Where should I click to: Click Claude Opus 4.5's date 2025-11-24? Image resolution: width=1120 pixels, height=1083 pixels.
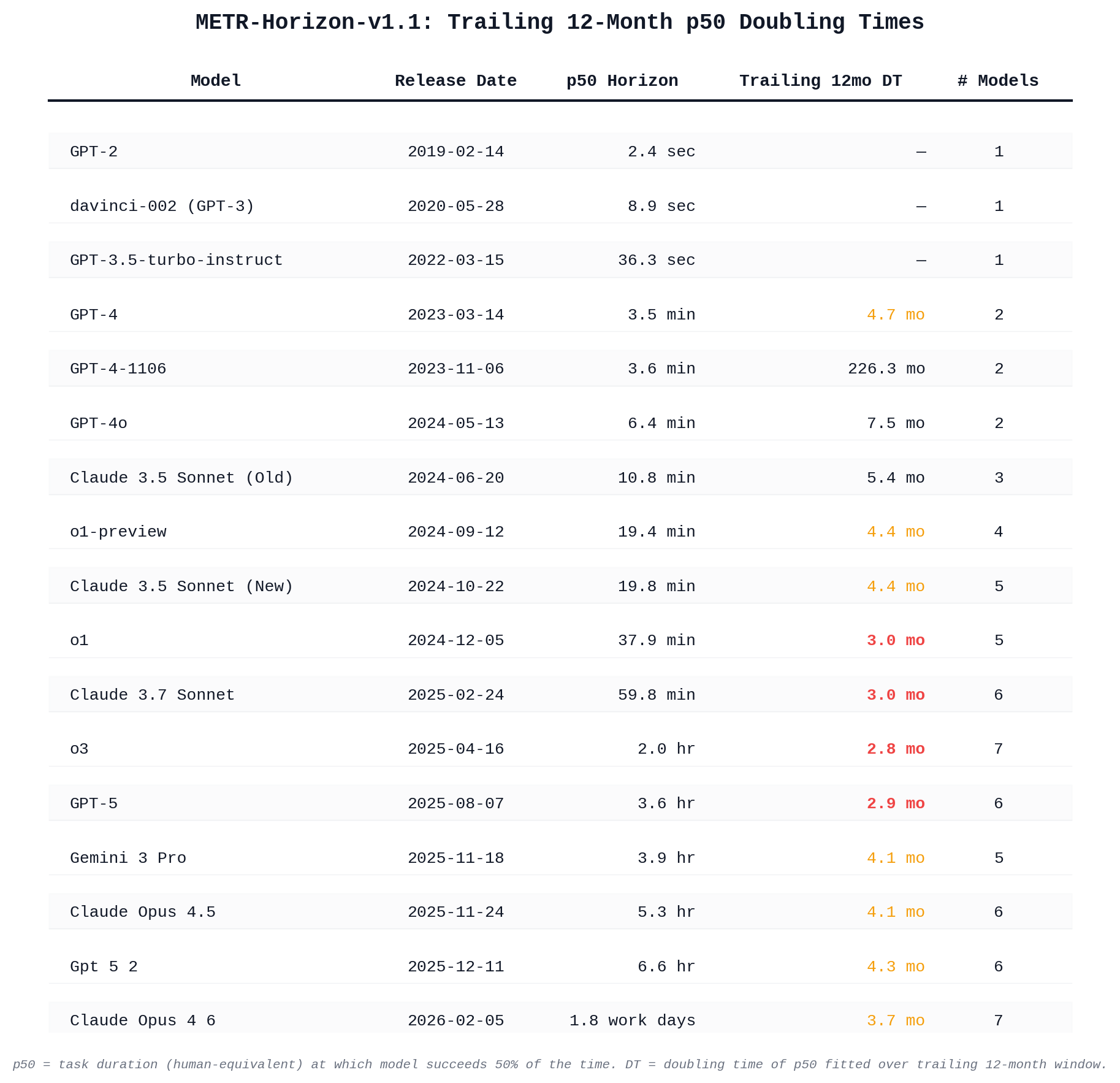[455, 912]
